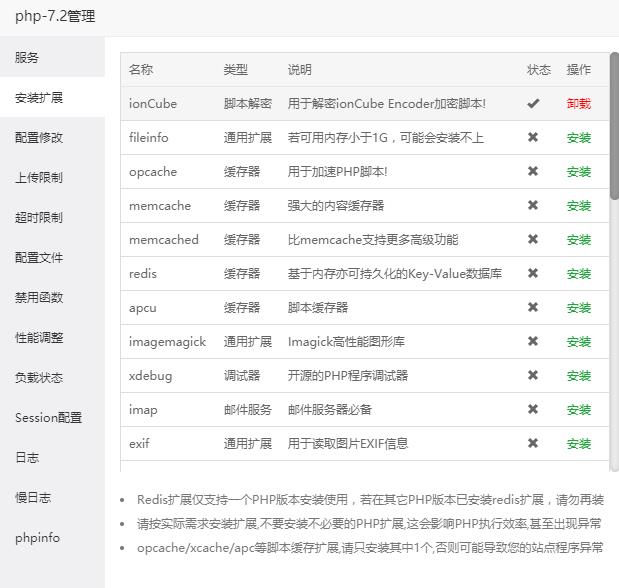Open the 日志 sidebar item
Screen dimensions: 619x588
point(52,458)
